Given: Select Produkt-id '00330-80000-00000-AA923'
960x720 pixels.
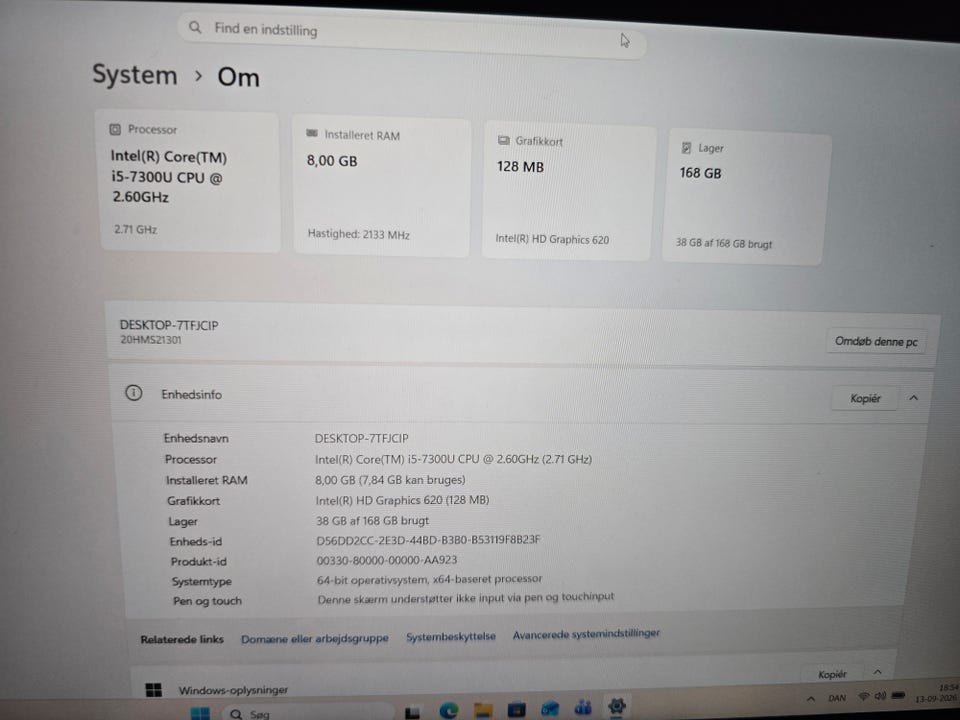Looking at the screenshot, I should 386,560.
